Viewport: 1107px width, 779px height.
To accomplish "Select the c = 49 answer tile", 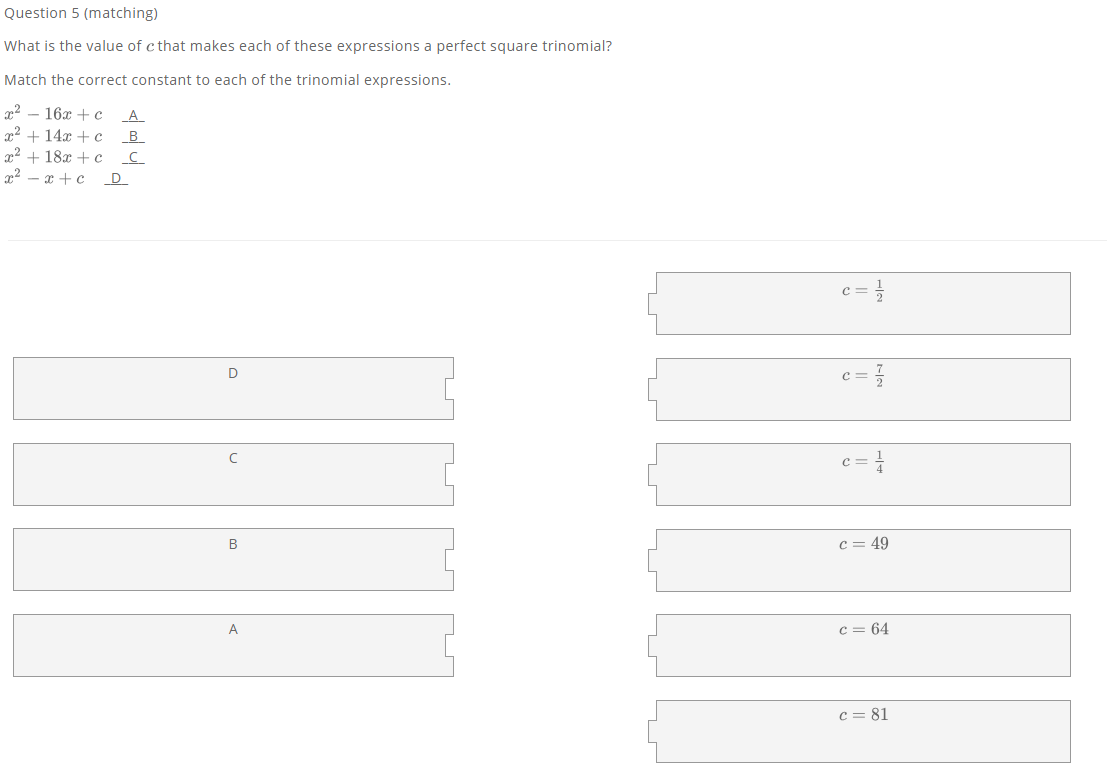I will [862, 559].
